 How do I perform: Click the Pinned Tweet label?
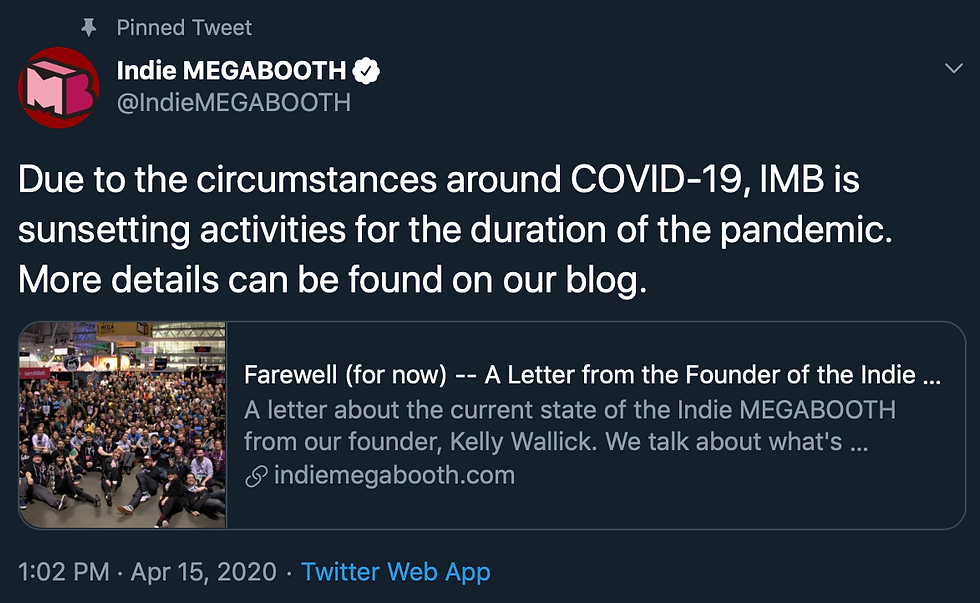point(184,27)
